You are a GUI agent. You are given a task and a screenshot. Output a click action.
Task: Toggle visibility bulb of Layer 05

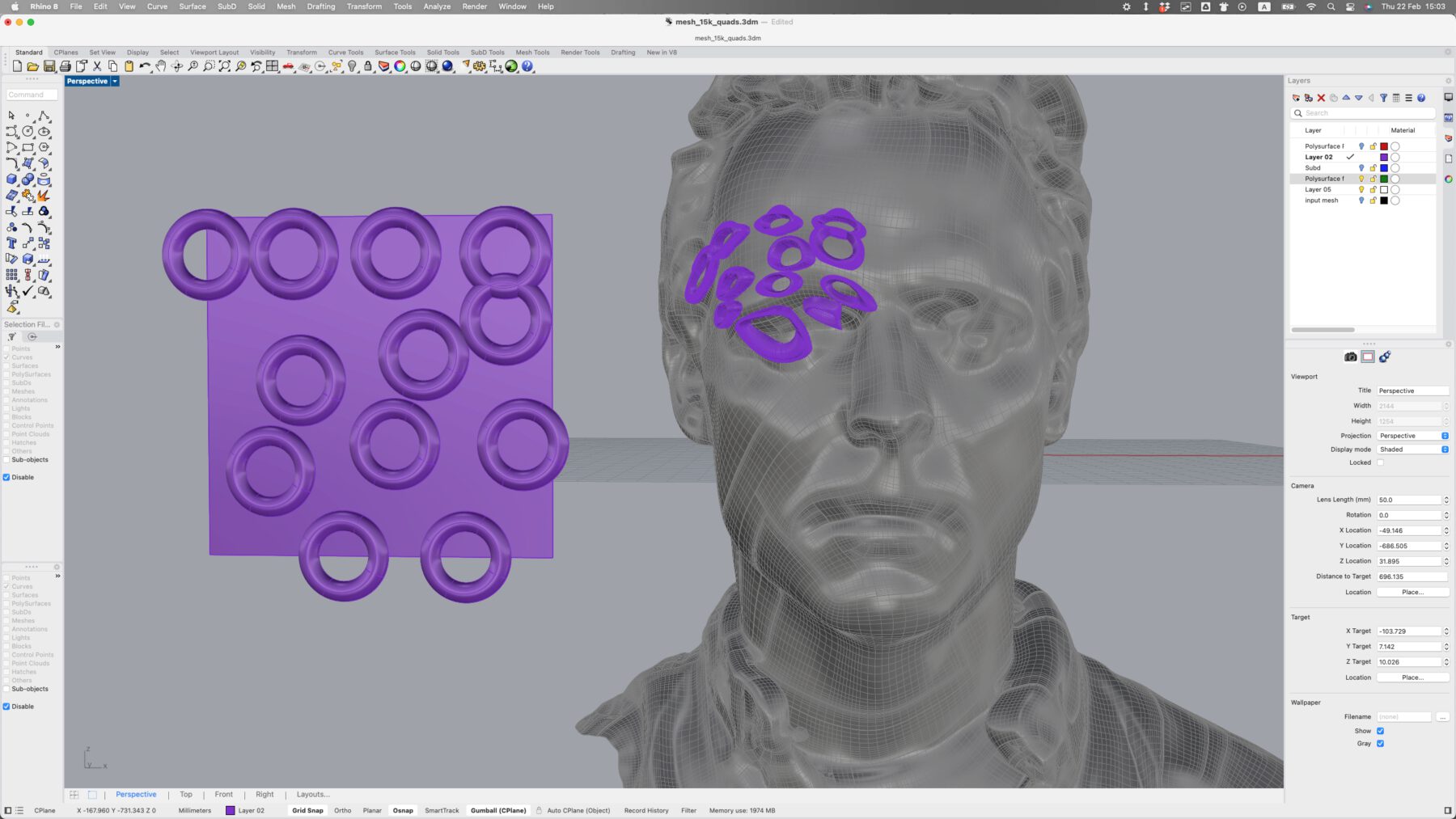1361,189
